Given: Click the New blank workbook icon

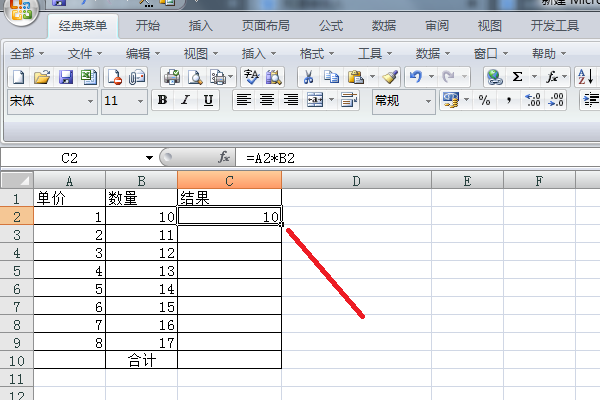Looking at the screenshot, I should (x=19, y=77).
